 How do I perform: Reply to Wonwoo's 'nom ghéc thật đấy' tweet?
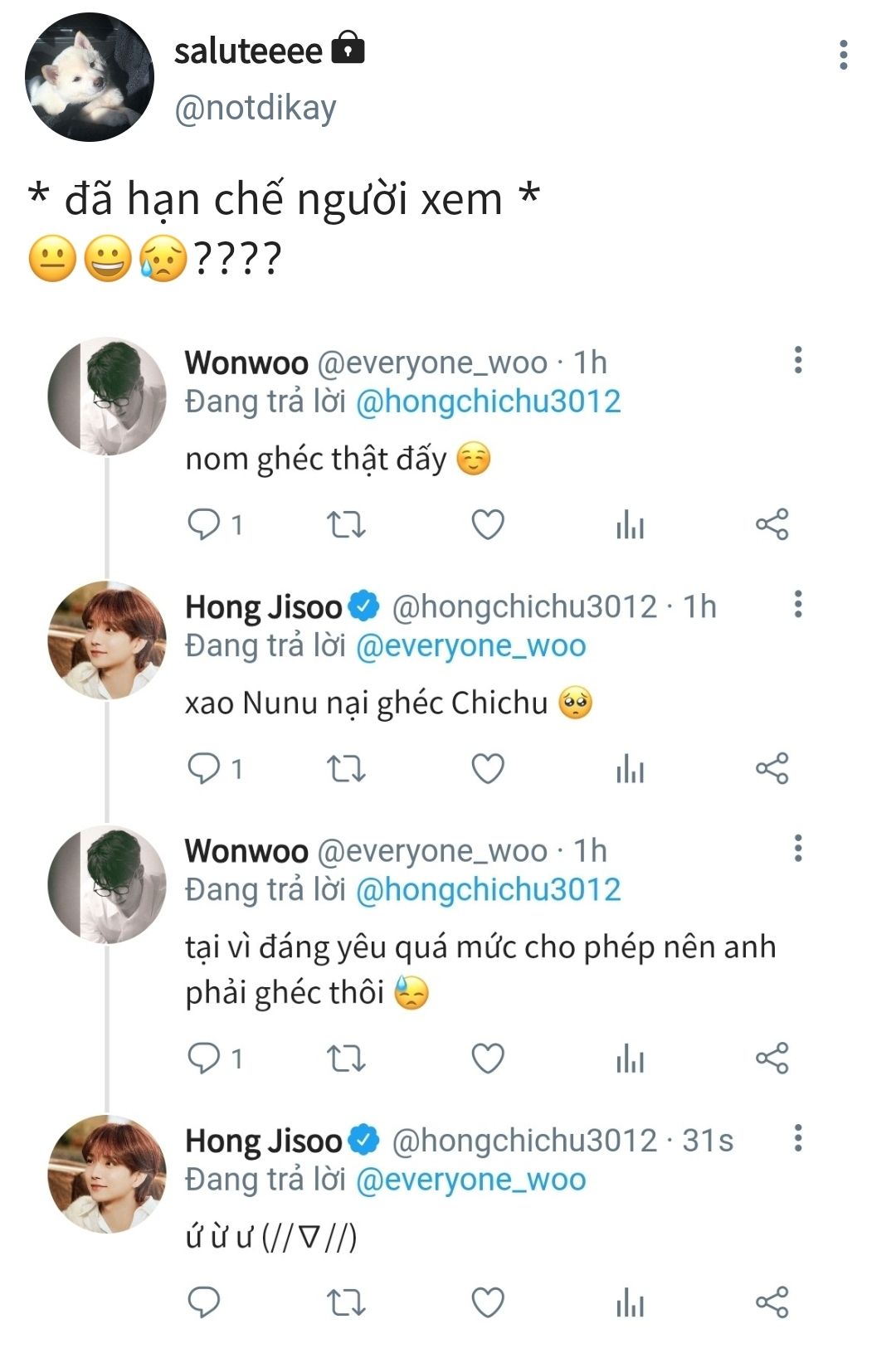(204, 525)
